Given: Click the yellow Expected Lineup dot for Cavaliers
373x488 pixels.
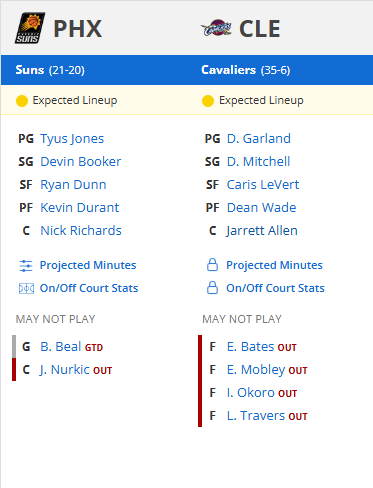Looking at the screenshot, I should click(x=208, y=101).
